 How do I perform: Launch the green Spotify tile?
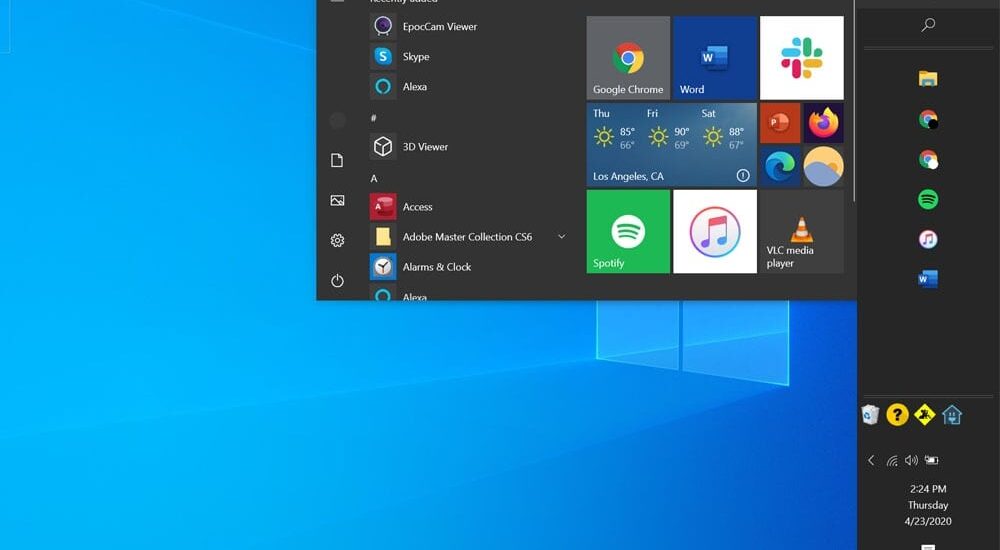(628, 232)
